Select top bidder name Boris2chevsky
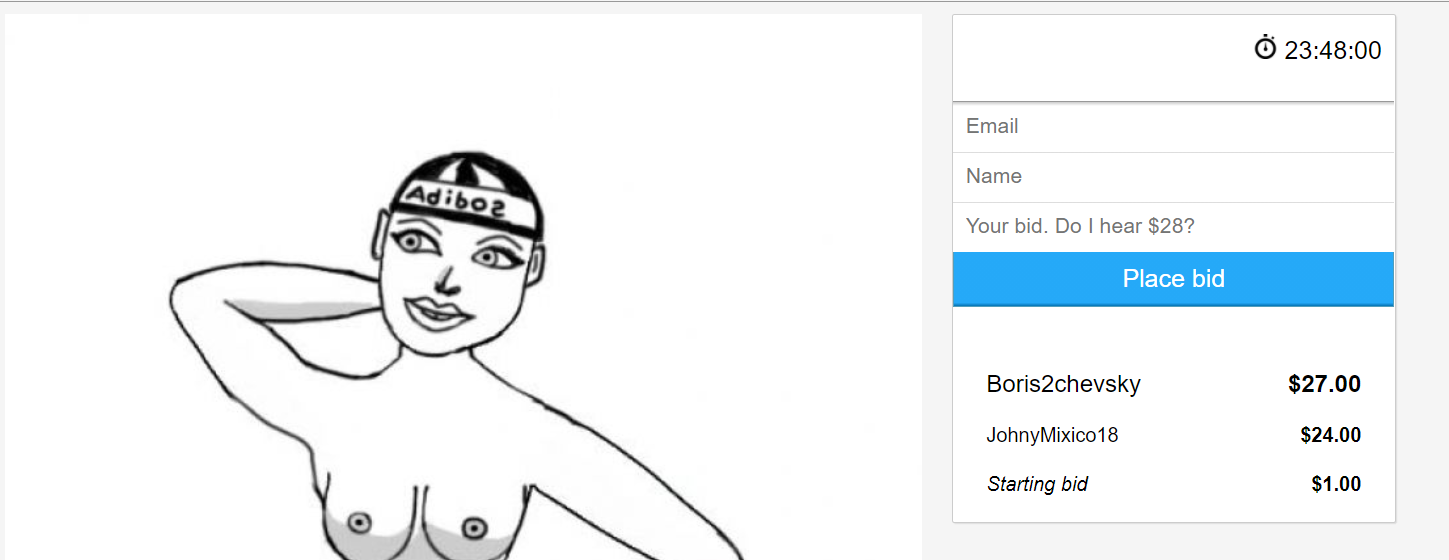 coord(1063,384)
